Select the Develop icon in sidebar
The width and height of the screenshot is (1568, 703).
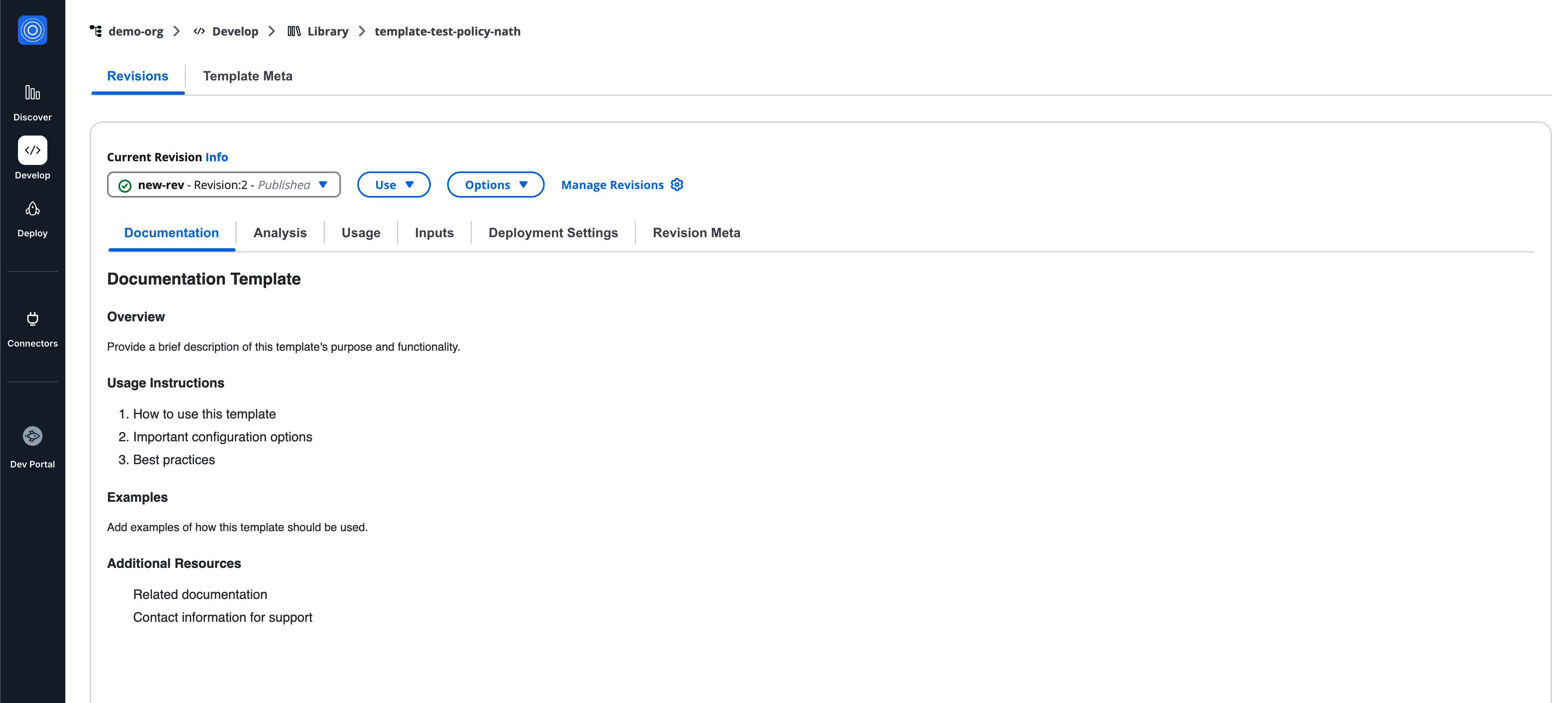(x=32, y=150)
